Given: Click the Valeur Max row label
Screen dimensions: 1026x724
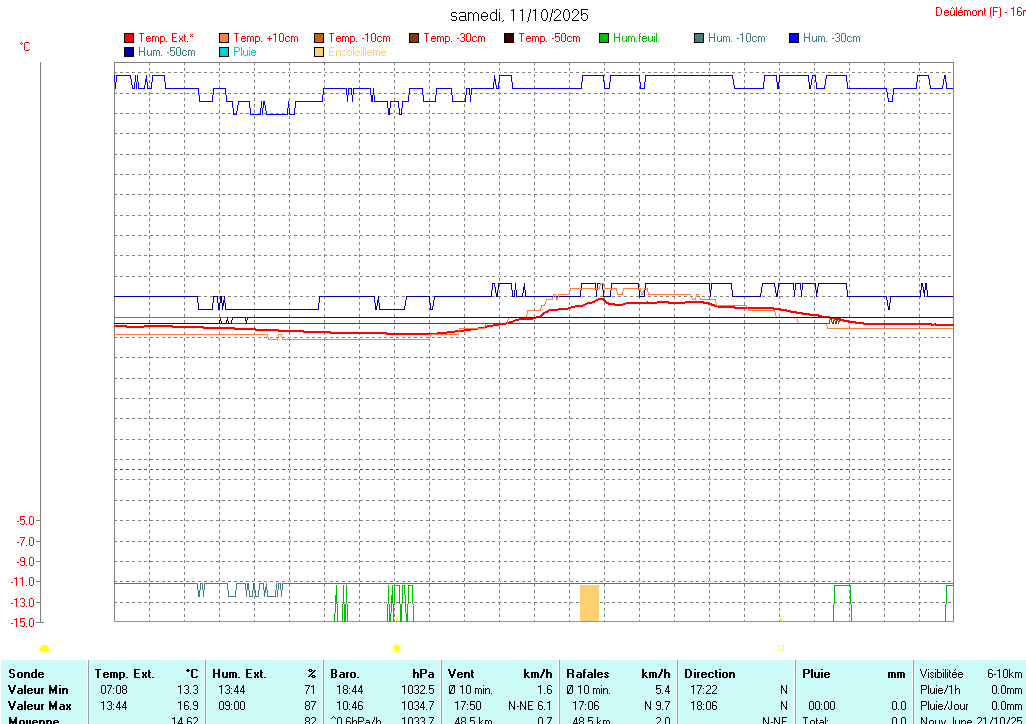Looking at the screenshot, I should pyautogui.click(x=40, y=706).
